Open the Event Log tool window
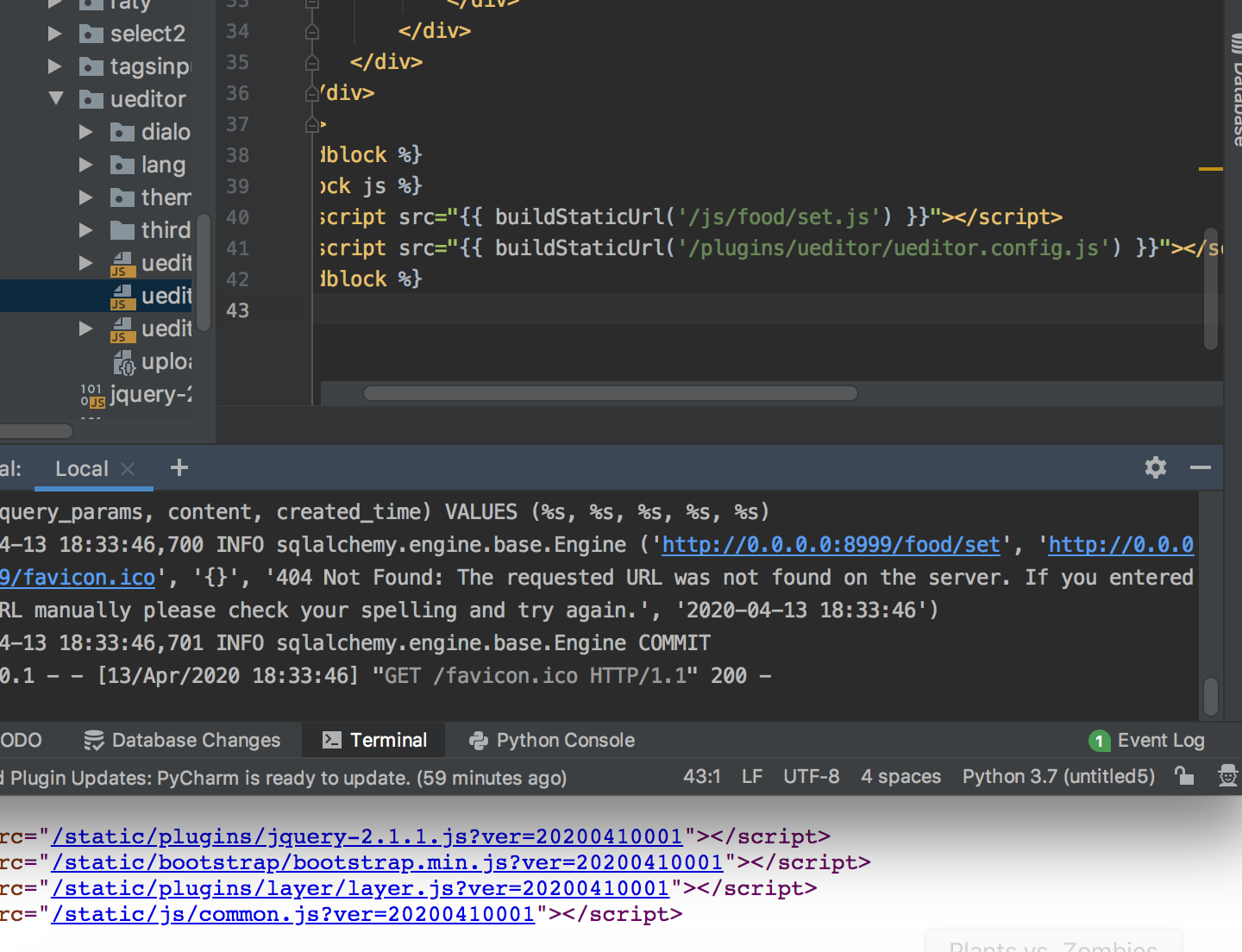 [1147, 740]
